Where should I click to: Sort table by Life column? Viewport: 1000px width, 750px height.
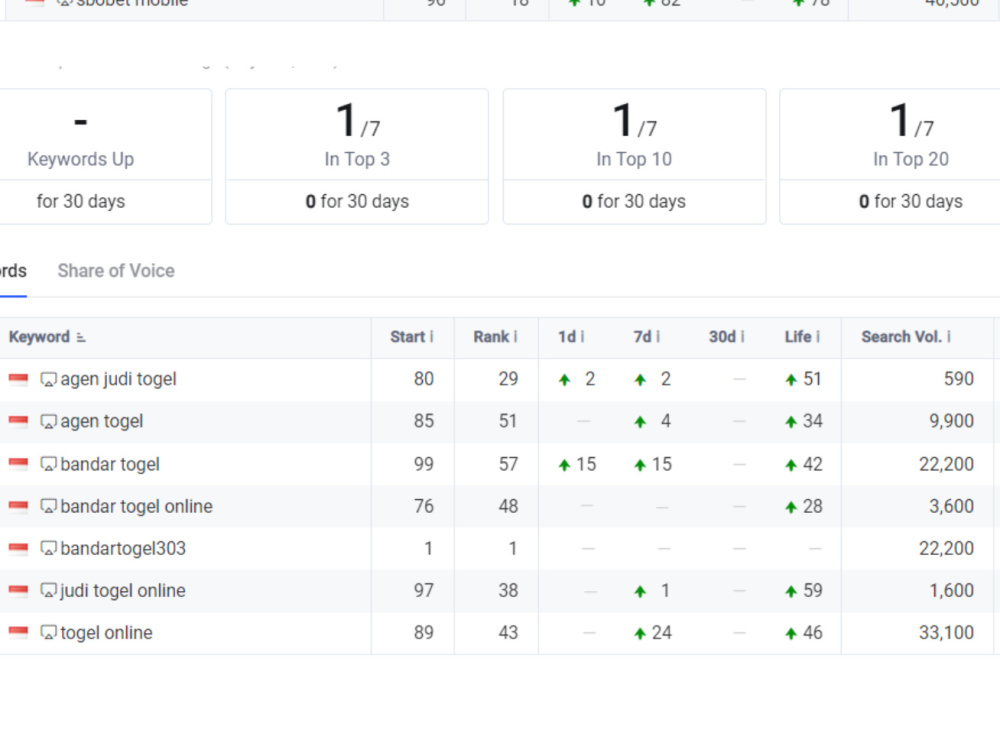[798, 337]
